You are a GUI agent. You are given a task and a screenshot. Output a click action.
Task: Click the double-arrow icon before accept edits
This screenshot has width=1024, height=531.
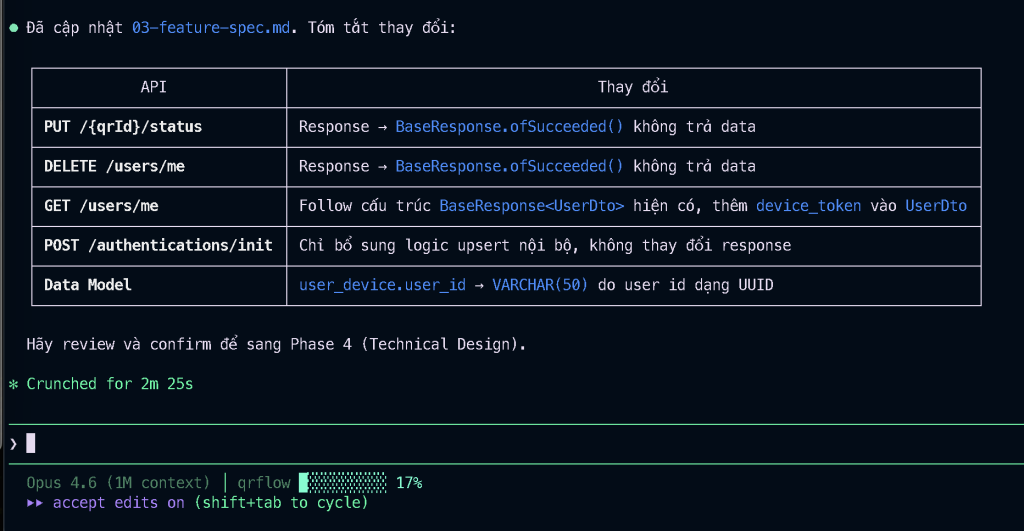click(37, 502)
